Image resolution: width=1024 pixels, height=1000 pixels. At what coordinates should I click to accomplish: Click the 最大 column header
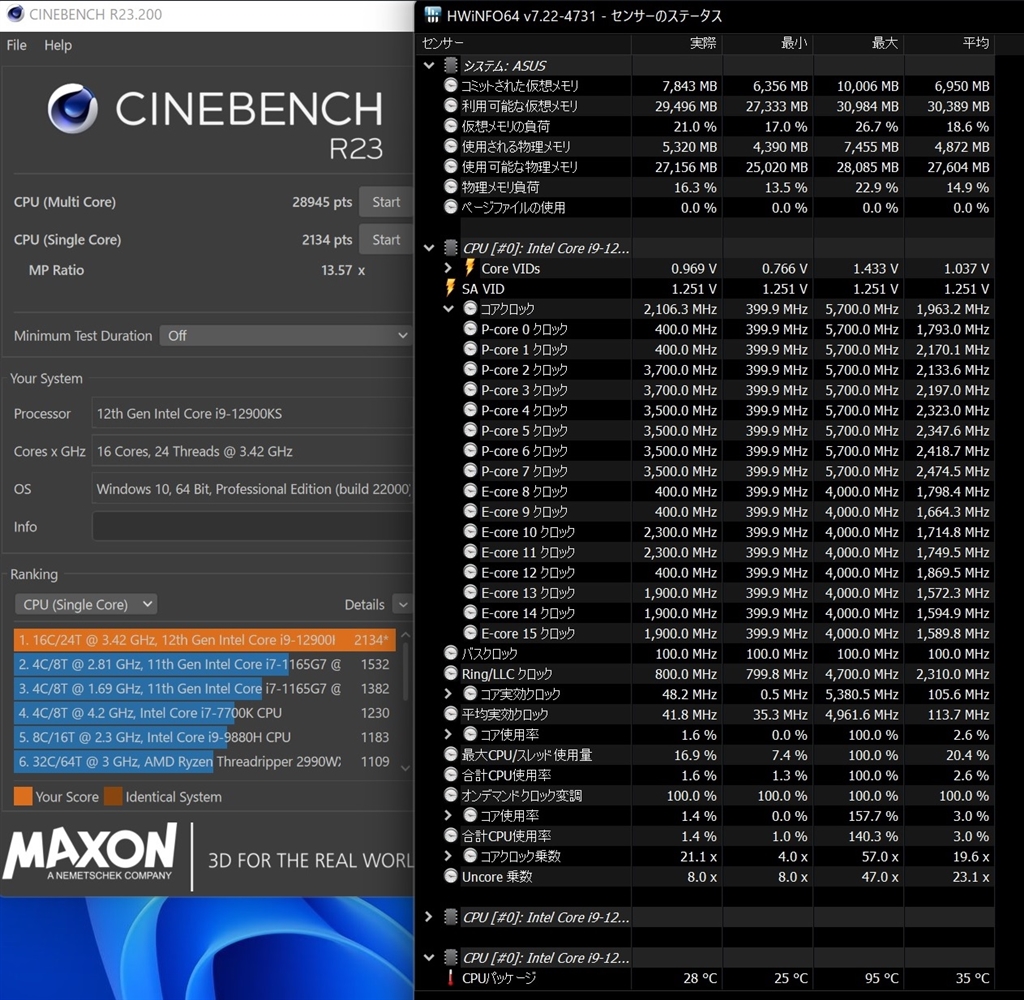click(x=858, y=43)
